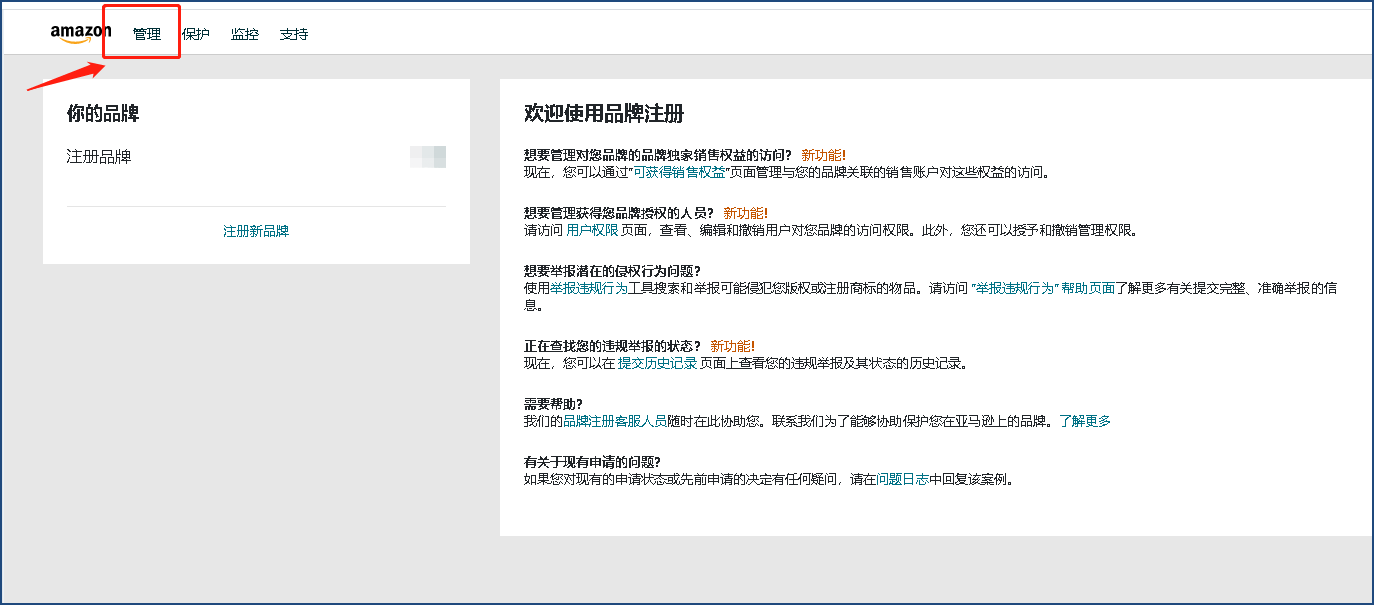Viewport: 1376px width, 606px height.
Task: Click 新功能 beside the sales rights heading
Action: [x=823, y=155]
